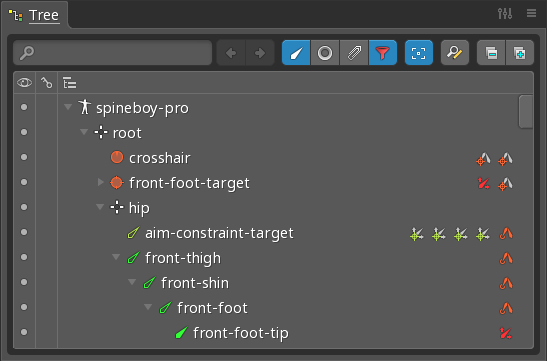Toggle the red funnel filter button
Screen dimensions: 547x361
(x=383, y=53)
